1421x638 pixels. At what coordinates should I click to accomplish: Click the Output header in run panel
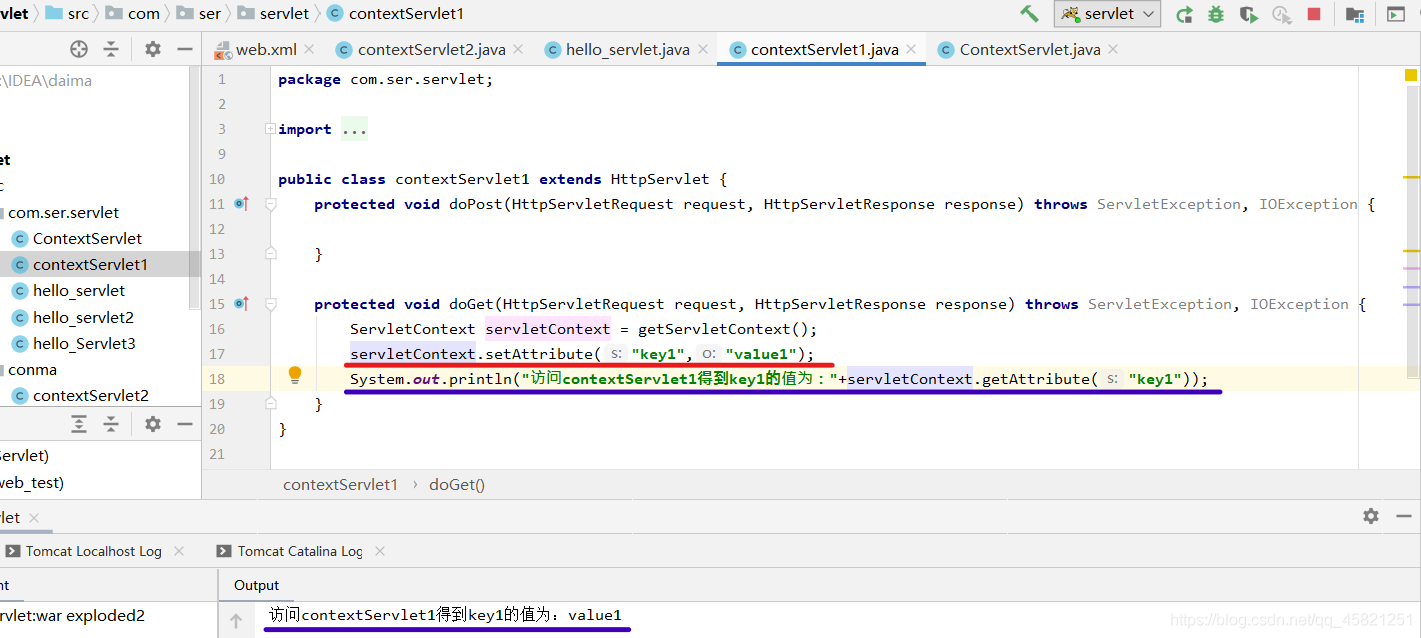point(256,585)
